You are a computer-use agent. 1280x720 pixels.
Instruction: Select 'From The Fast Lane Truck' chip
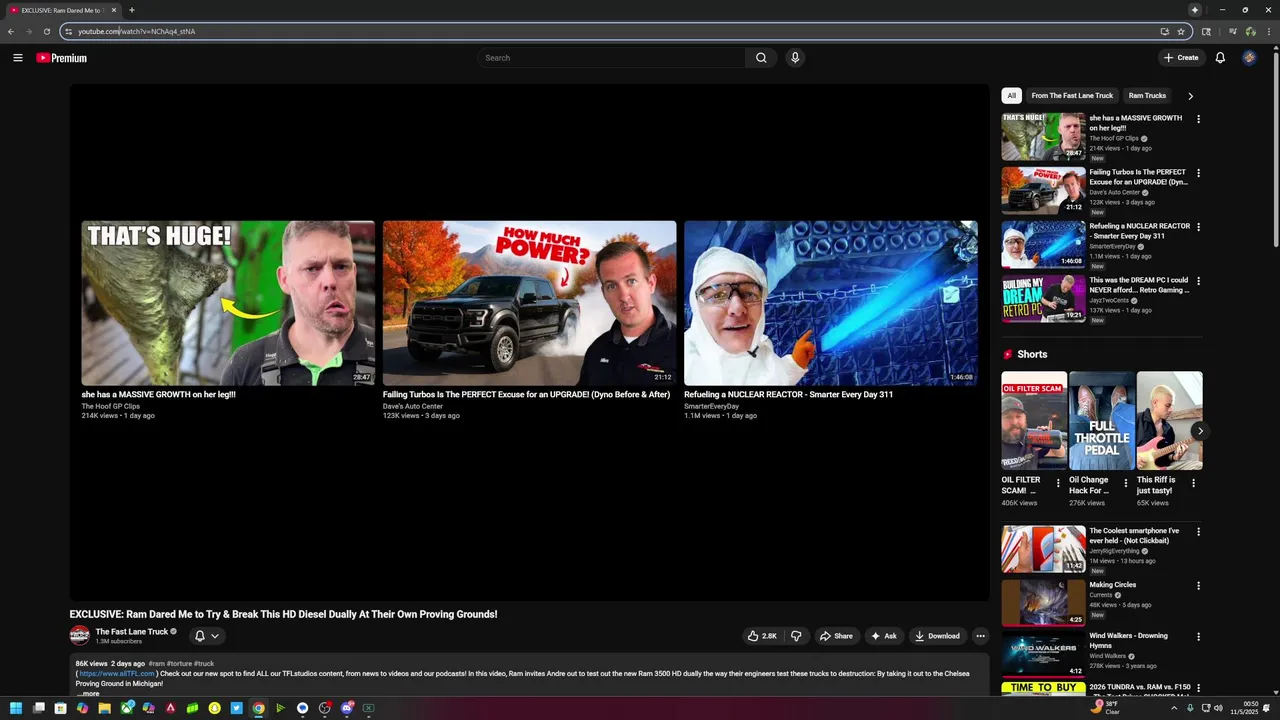pyautogui.click(x=1072, y=96)
